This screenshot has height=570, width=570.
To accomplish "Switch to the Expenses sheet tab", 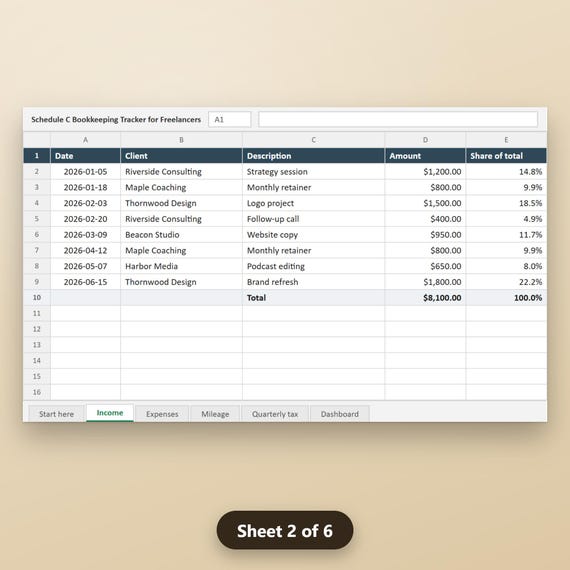I will tap(162, 414).
